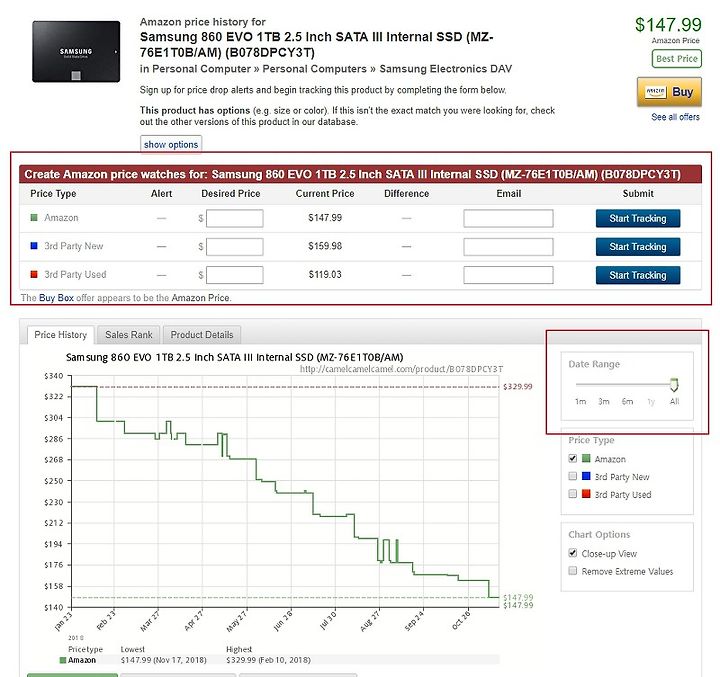This screenshot has width=720, height=677.
Task: Enable the 3rd Party New chart checkbox
Action: pyautogui.click(x=573, y=476)
